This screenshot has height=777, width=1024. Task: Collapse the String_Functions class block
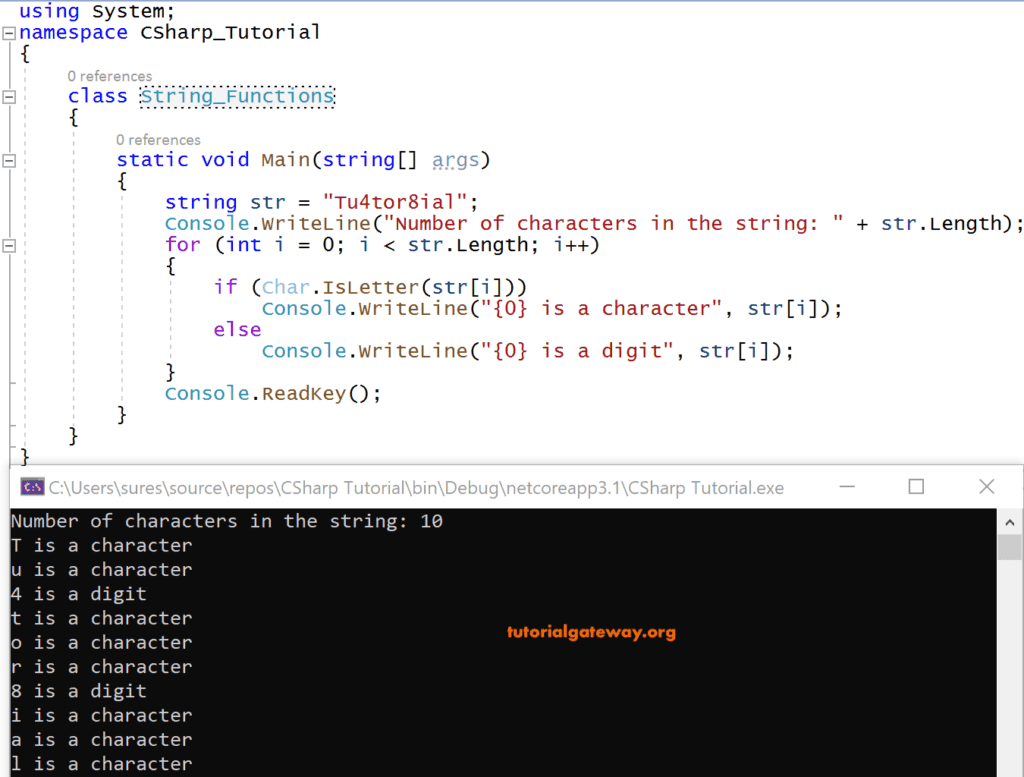tap(8, 96)
